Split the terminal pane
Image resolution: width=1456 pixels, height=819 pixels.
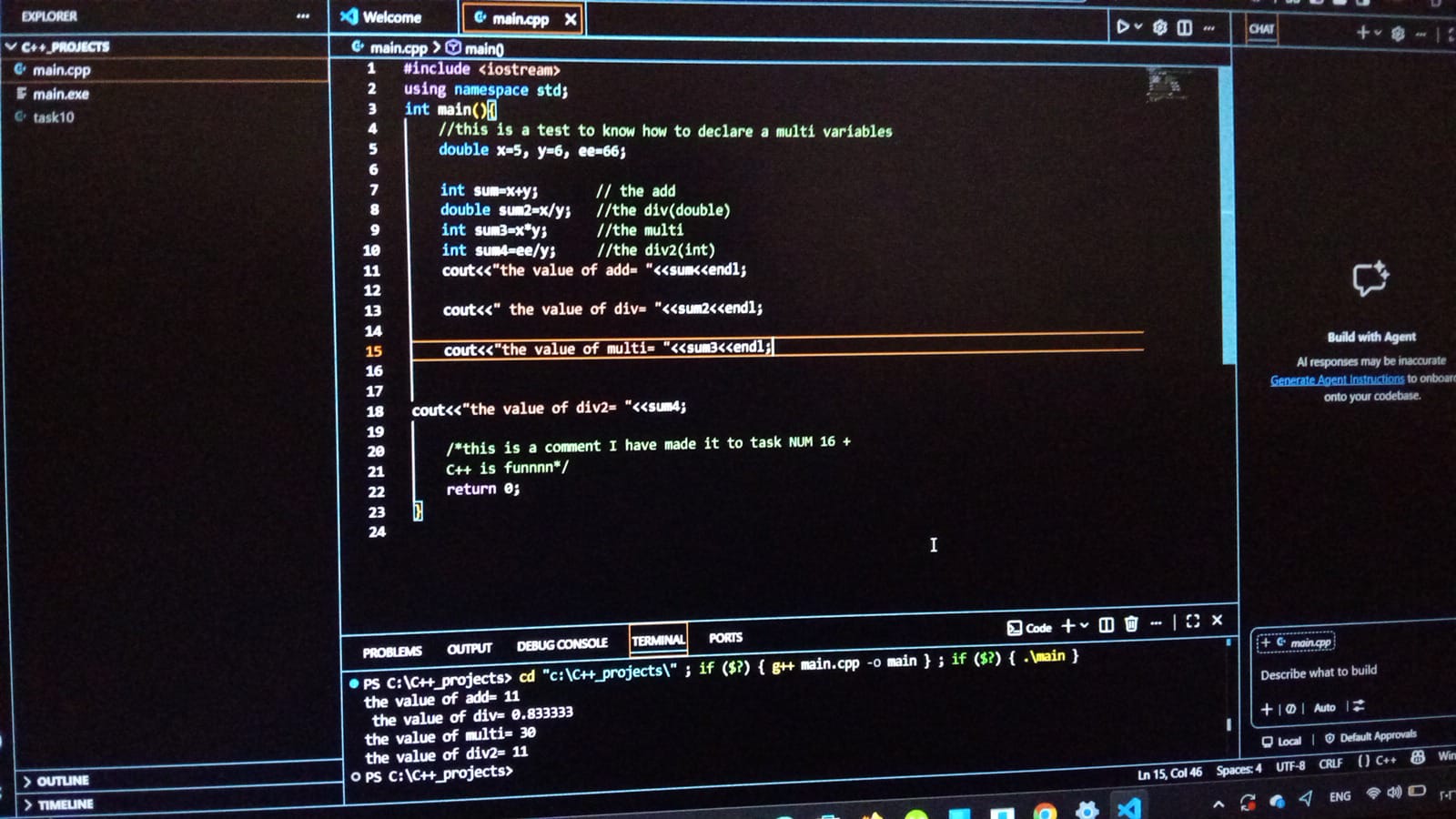coord(1107,624)
